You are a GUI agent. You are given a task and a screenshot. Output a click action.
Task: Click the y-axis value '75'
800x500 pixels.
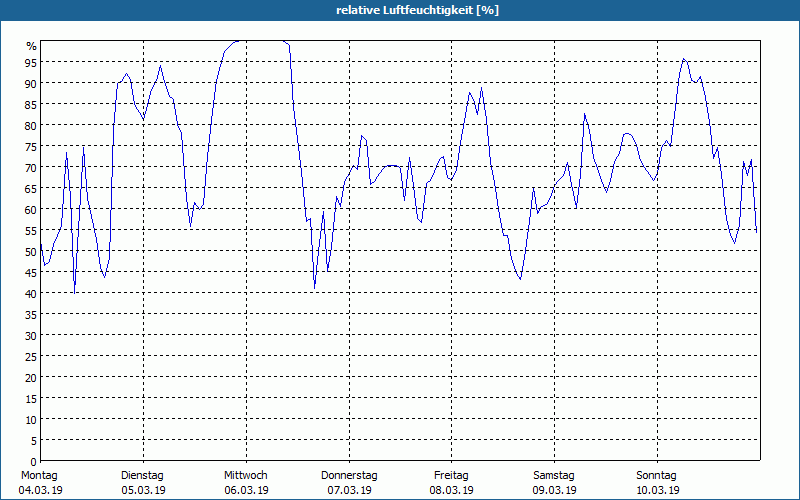[x=31, y=147]
